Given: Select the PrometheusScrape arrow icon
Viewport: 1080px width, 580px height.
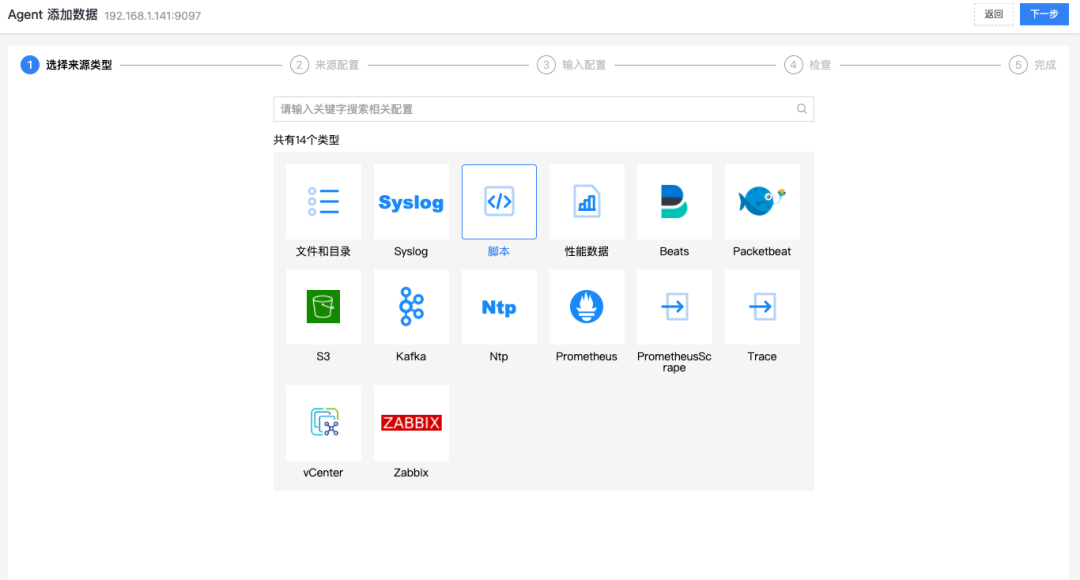Looking at the screenshot, I should click(x=674, y=307).
